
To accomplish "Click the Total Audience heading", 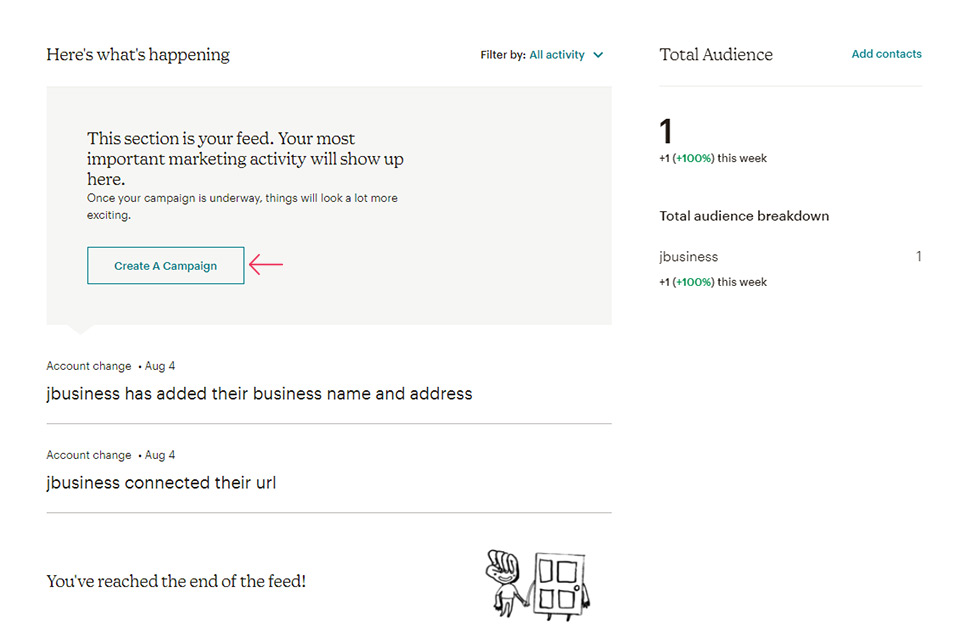I will 716,54.
